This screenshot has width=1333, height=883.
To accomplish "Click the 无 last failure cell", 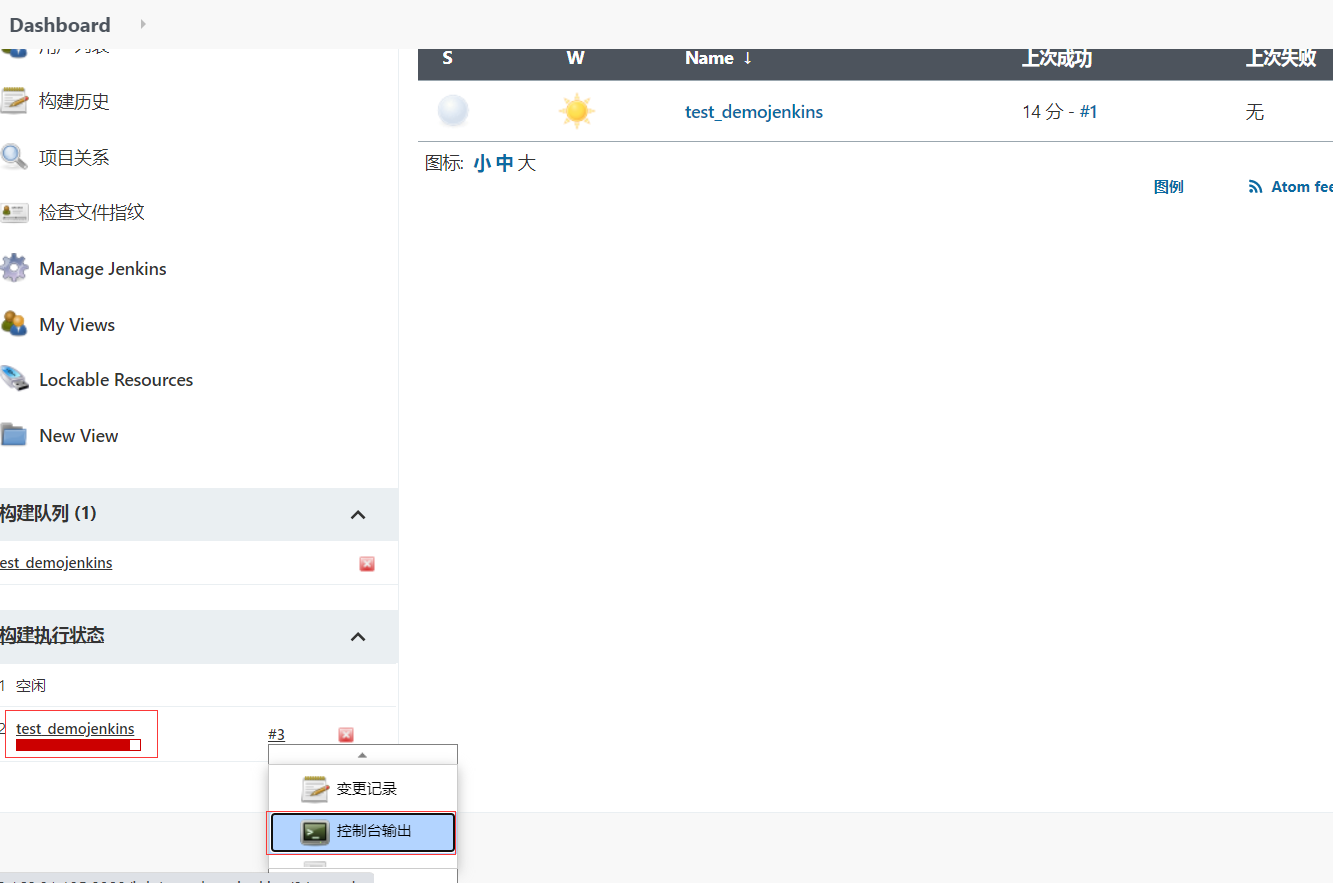I will 1255,111.
